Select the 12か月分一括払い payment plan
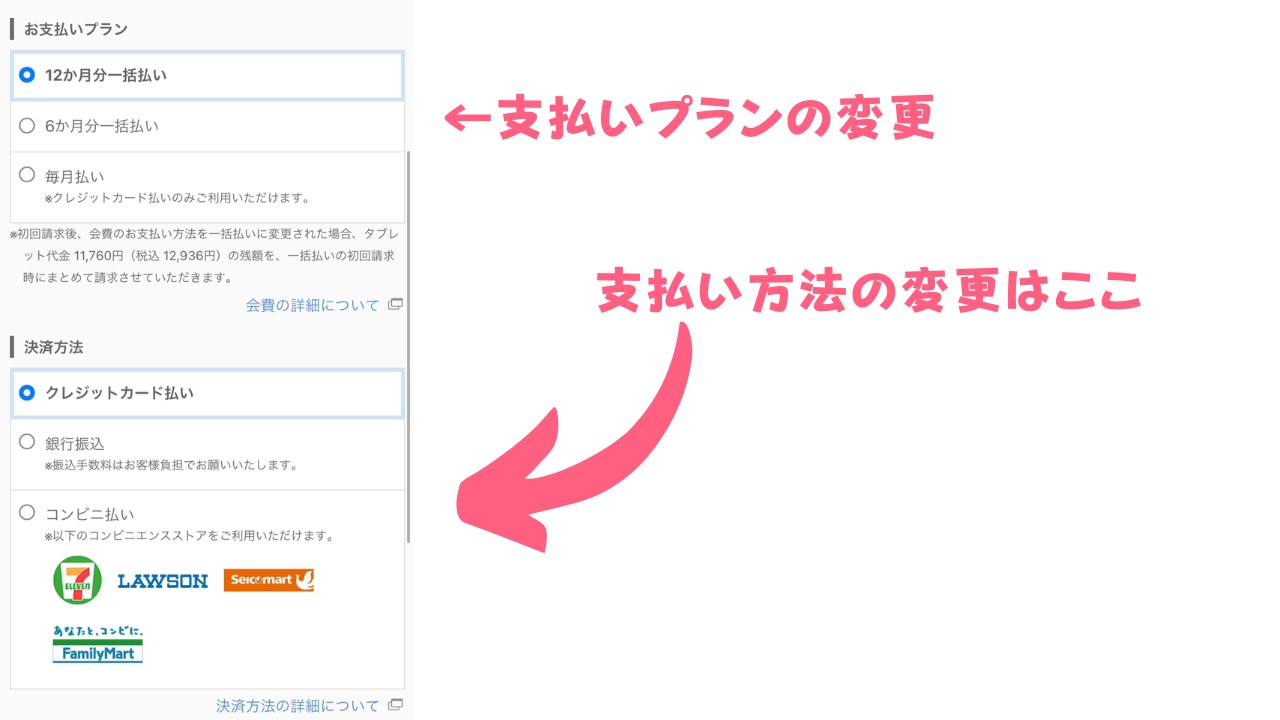This screenshot has width=1280, height=720. tap(207, 75)
